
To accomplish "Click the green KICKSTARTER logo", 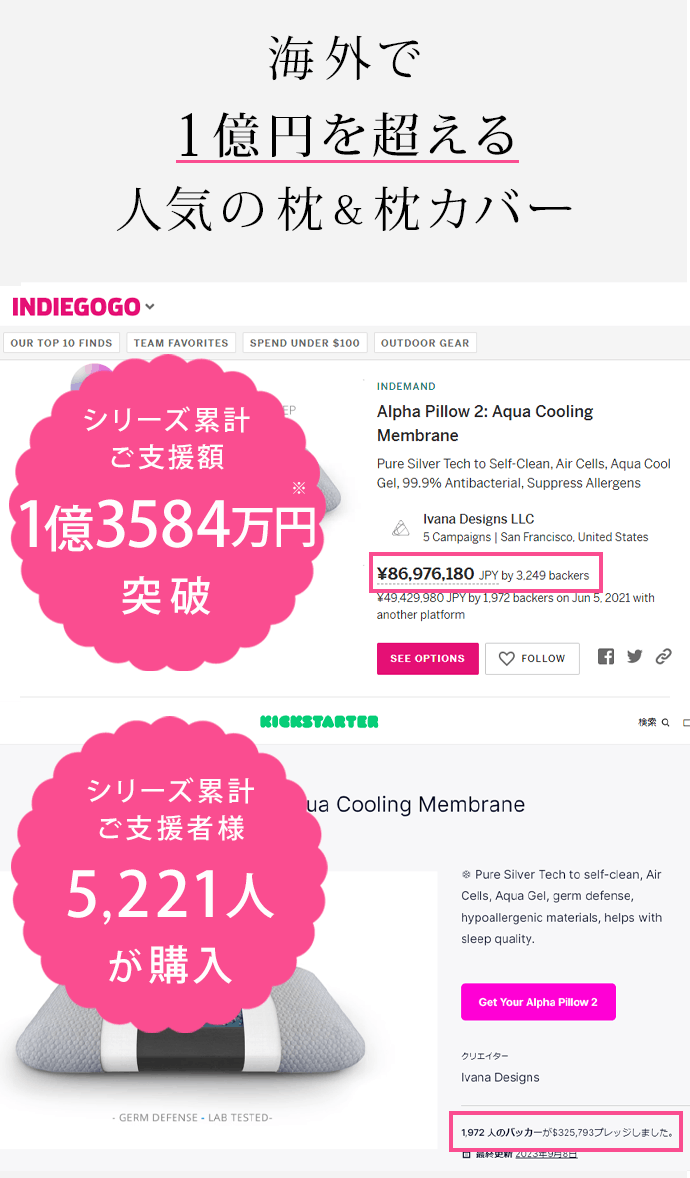I will point(319,721).
